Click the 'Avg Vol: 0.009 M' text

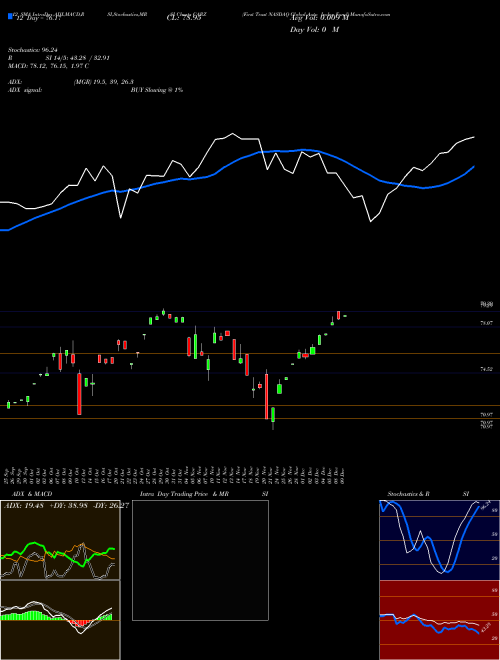click(x=319, y=18)
